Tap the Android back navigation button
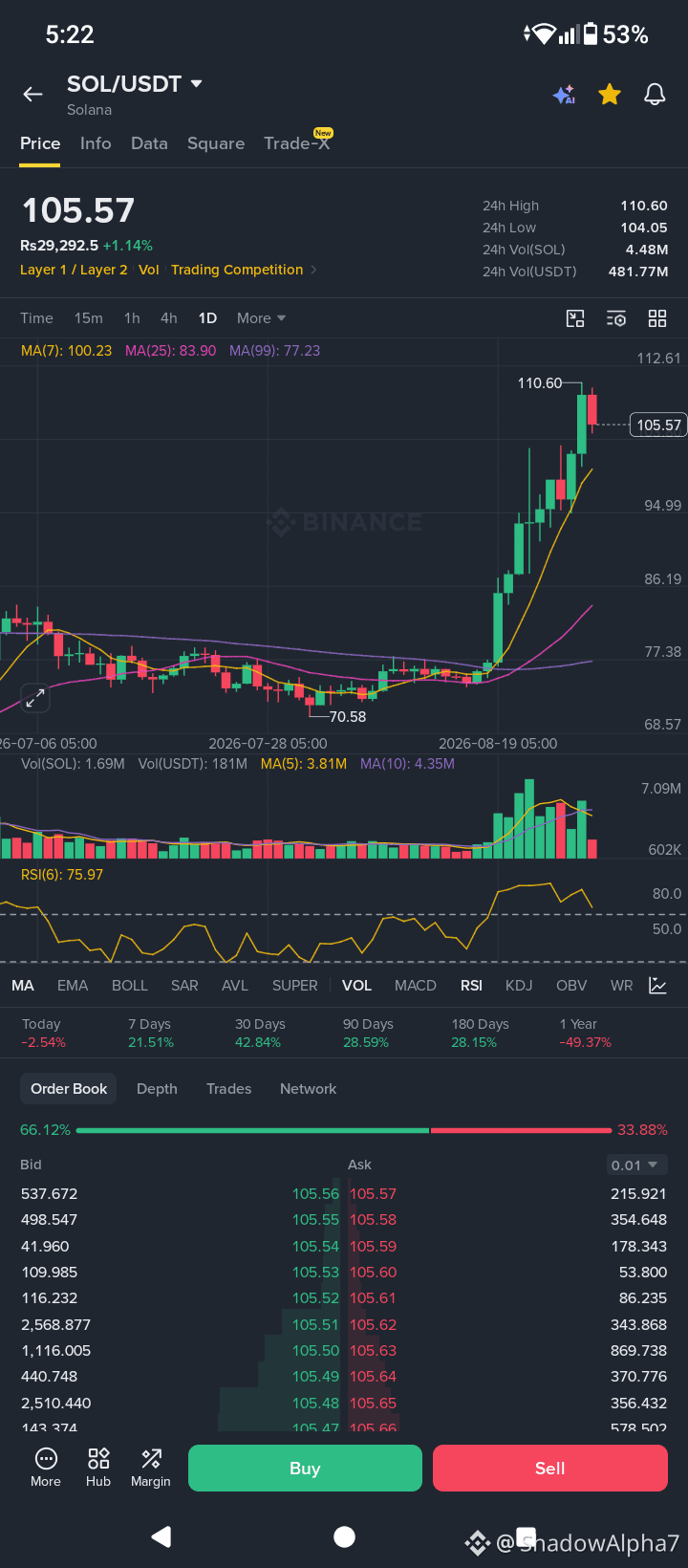Viewport: 688px width, 1568px height. 161,1536
